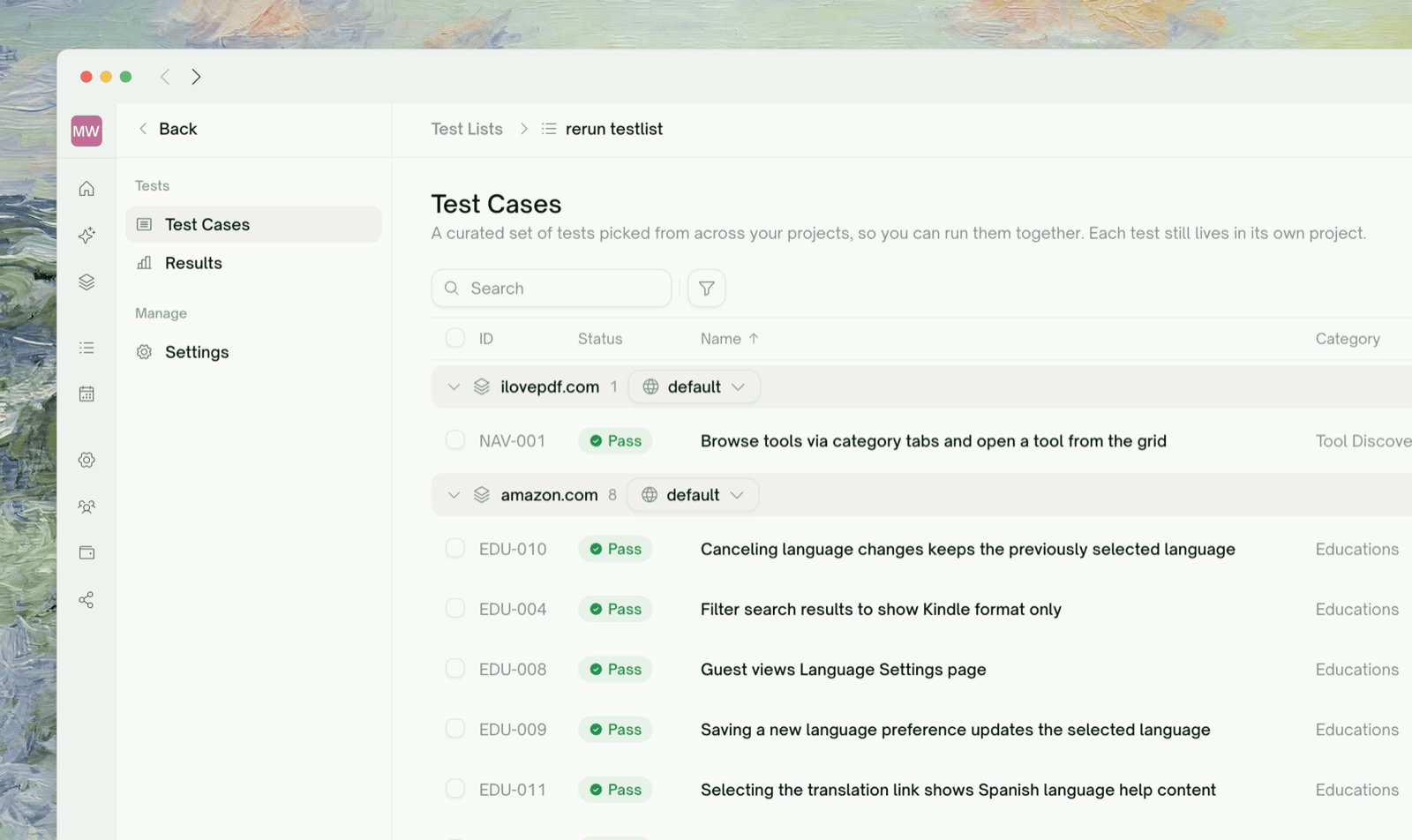Image resolution: width=1412 pixels, height=840 pixels.
Task: Click the Test Lists breadcrumb link
Action: (x=467, y=129)
